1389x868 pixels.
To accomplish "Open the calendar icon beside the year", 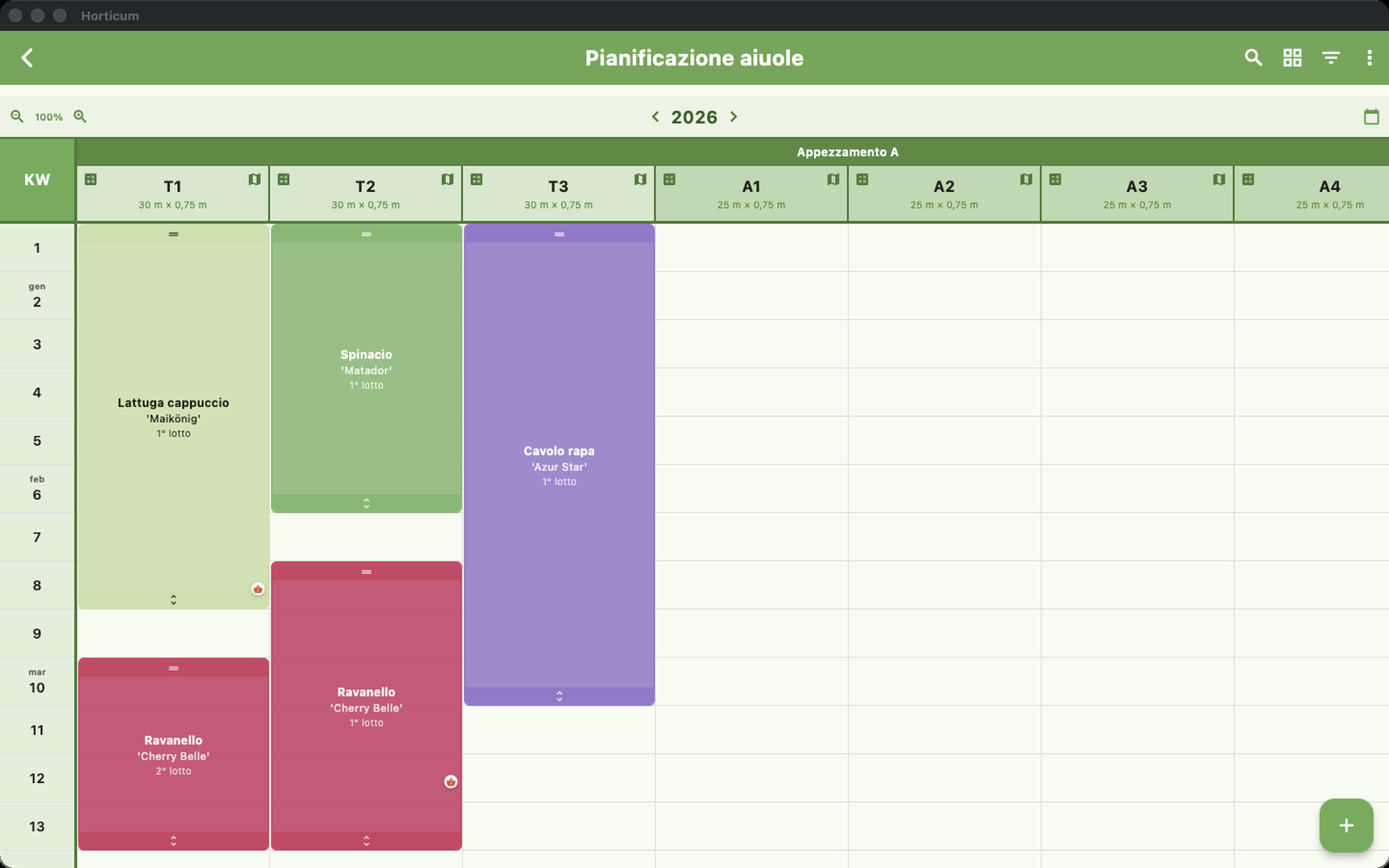I will (1371, 117).
